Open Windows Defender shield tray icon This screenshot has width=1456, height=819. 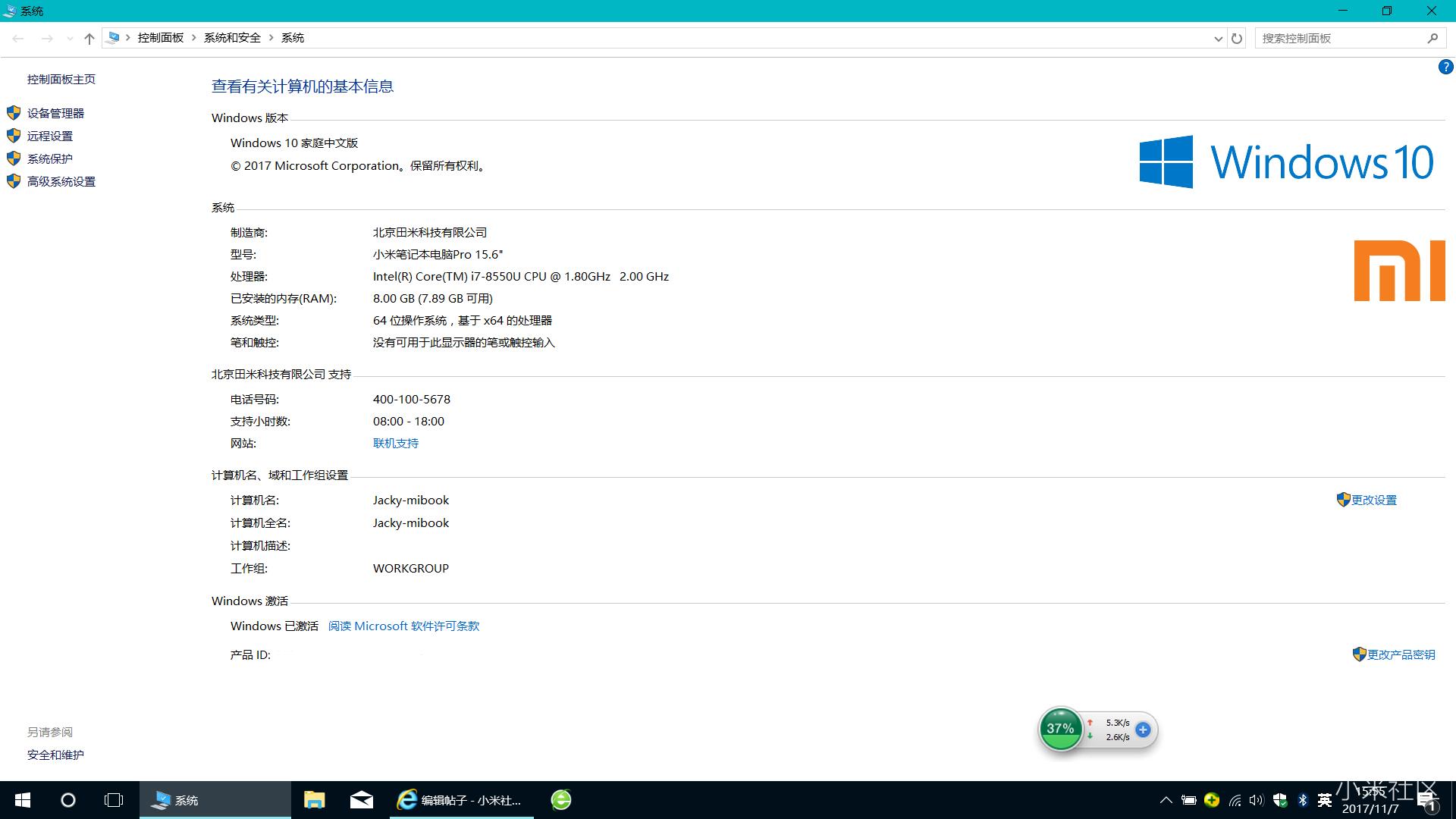click(1280, 800)
